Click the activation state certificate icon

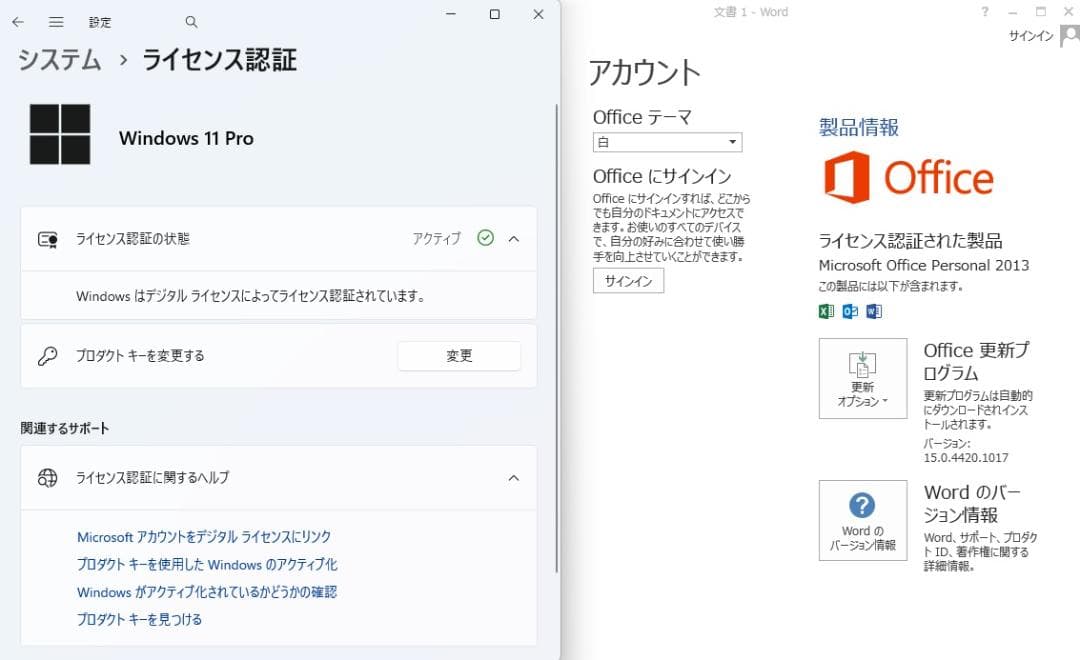(48, 239)
